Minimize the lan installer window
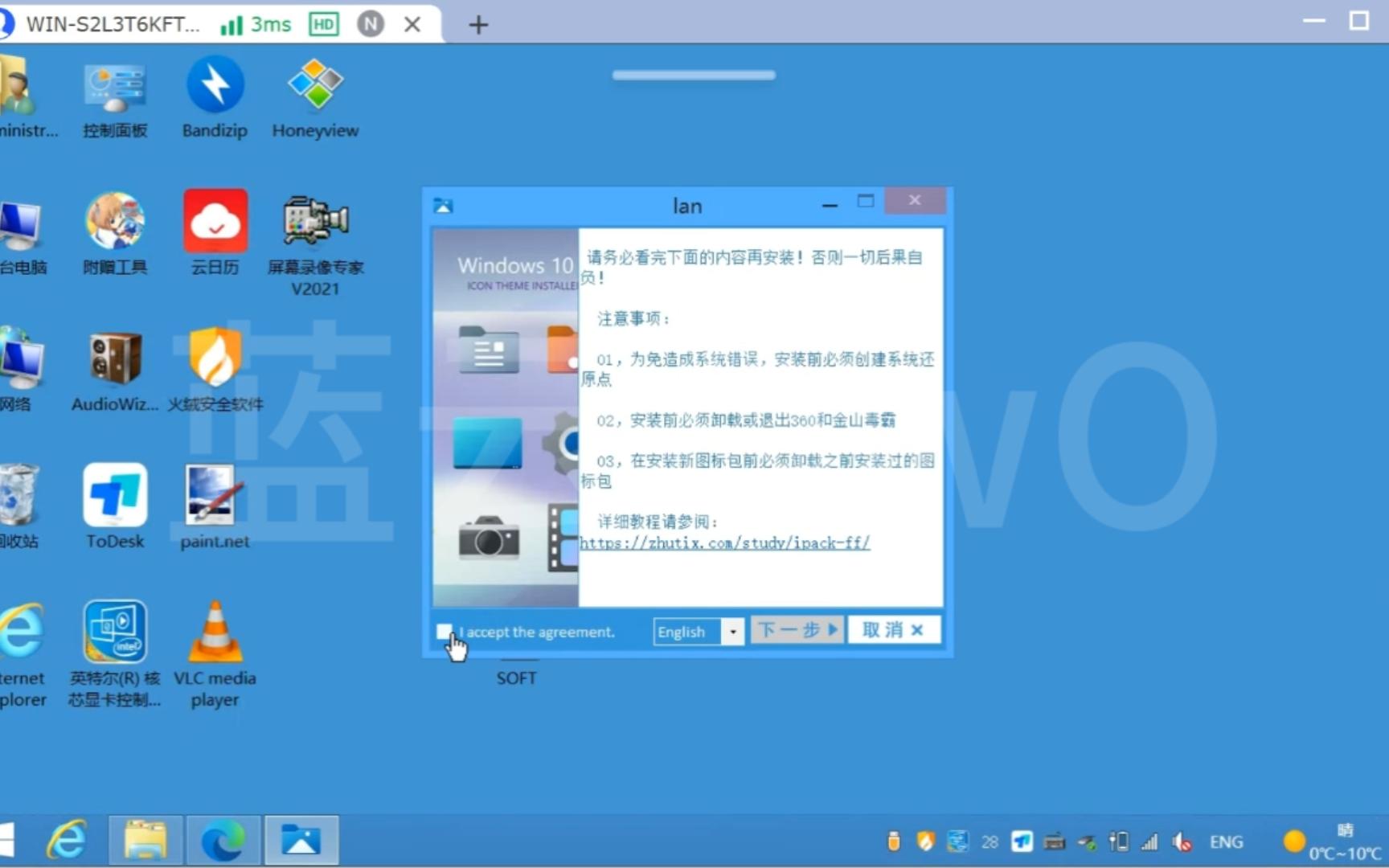1389x868 pixels. pyautogui.click(x=830, y=206)
